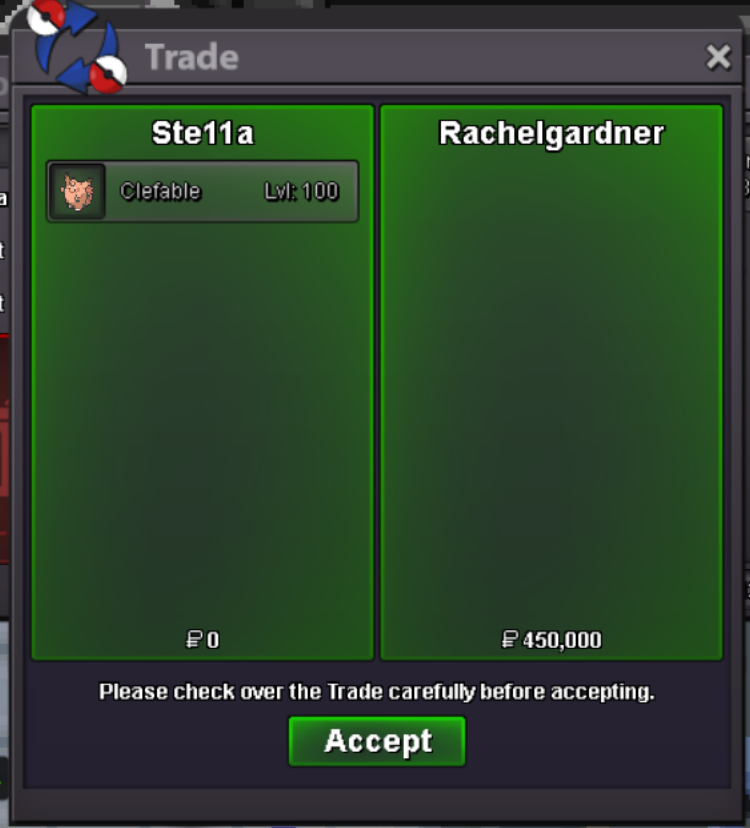Click the empty area of Rachelgardner's offer panel
The image size is (750, 828).
tap(551, 391)
